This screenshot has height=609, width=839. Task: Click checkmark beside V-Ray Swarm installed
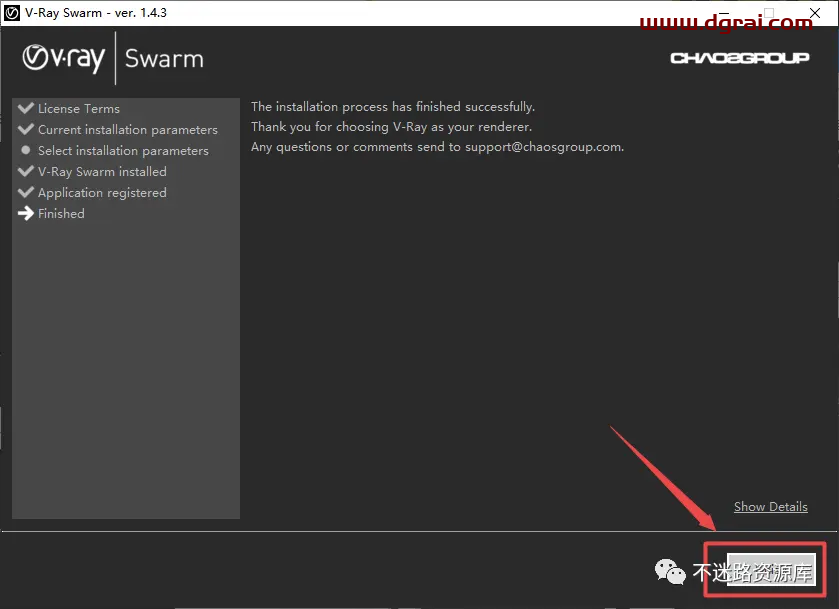(x=26, y=171)
